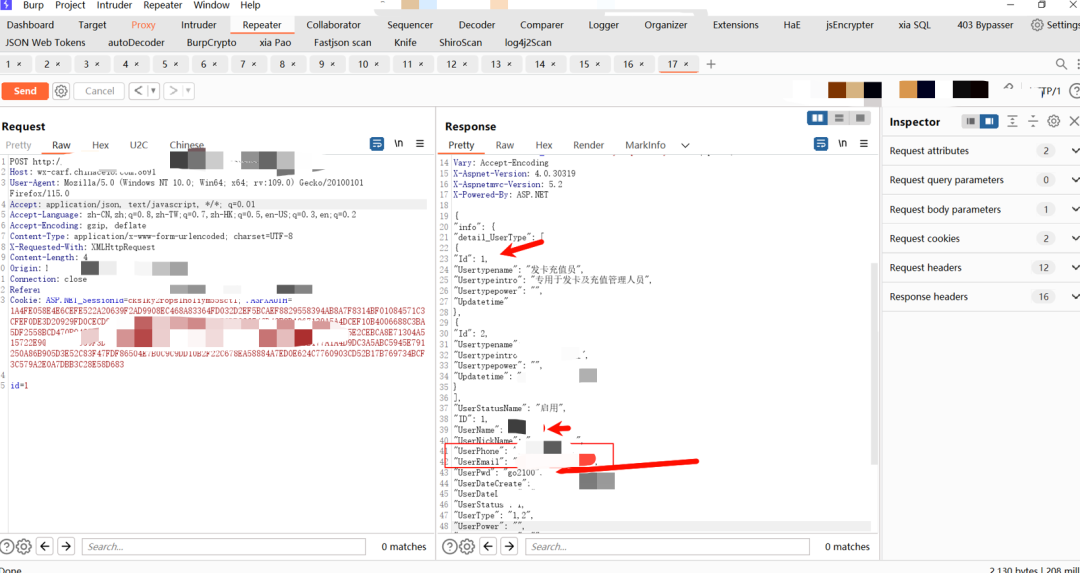Open Request search help icon
The height and width of the screenshot is (573, 1080).
point(7,546)
